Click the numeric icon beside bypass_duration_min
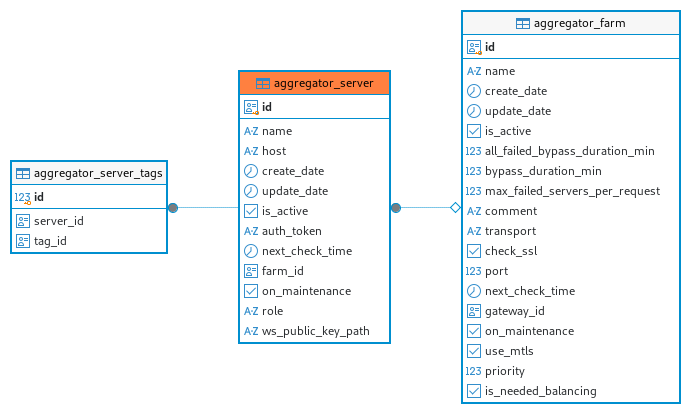This screenshot has width=691, height=414. tap(473, 171)
